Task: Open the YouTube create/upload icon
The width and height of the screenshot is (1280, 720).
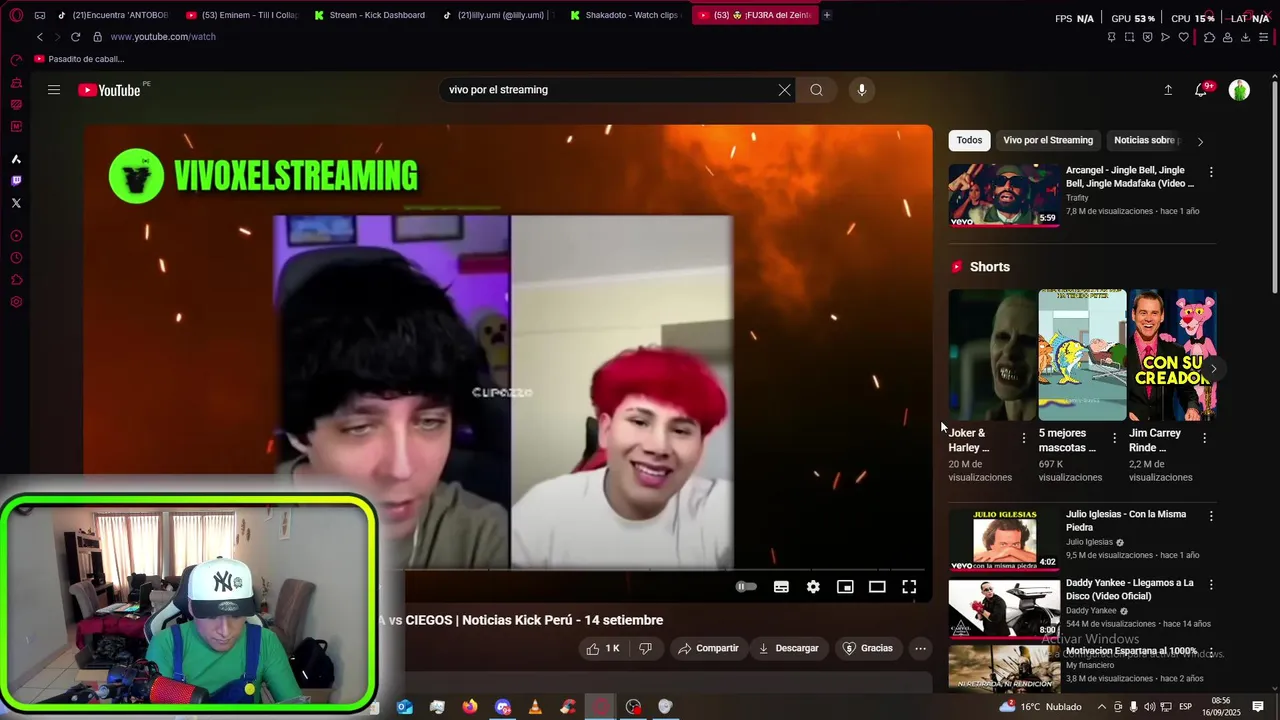Action: click(1168, 90)
